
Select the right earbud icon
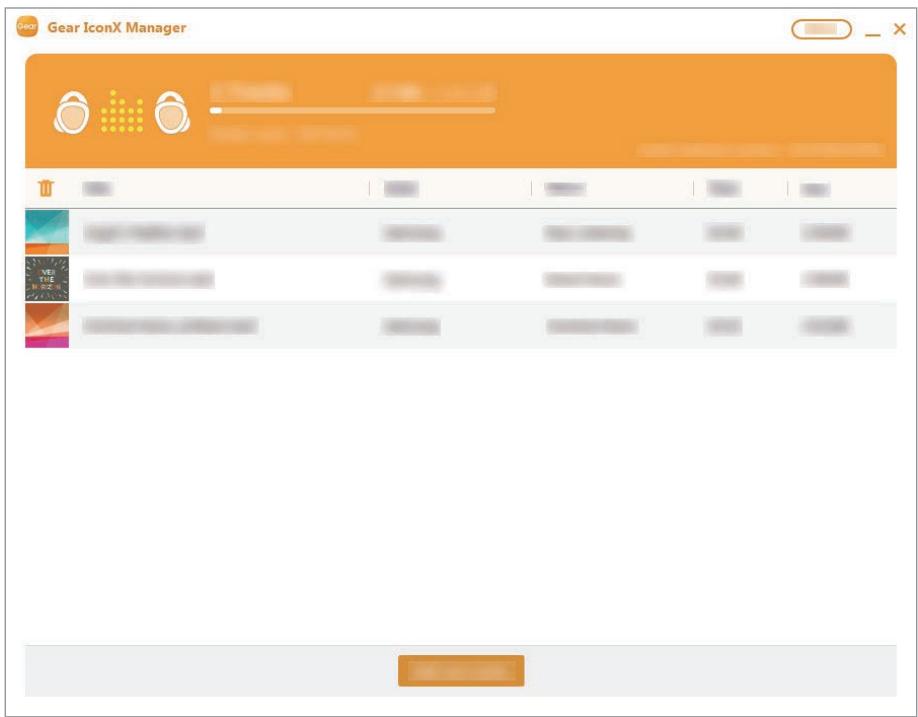172,112
